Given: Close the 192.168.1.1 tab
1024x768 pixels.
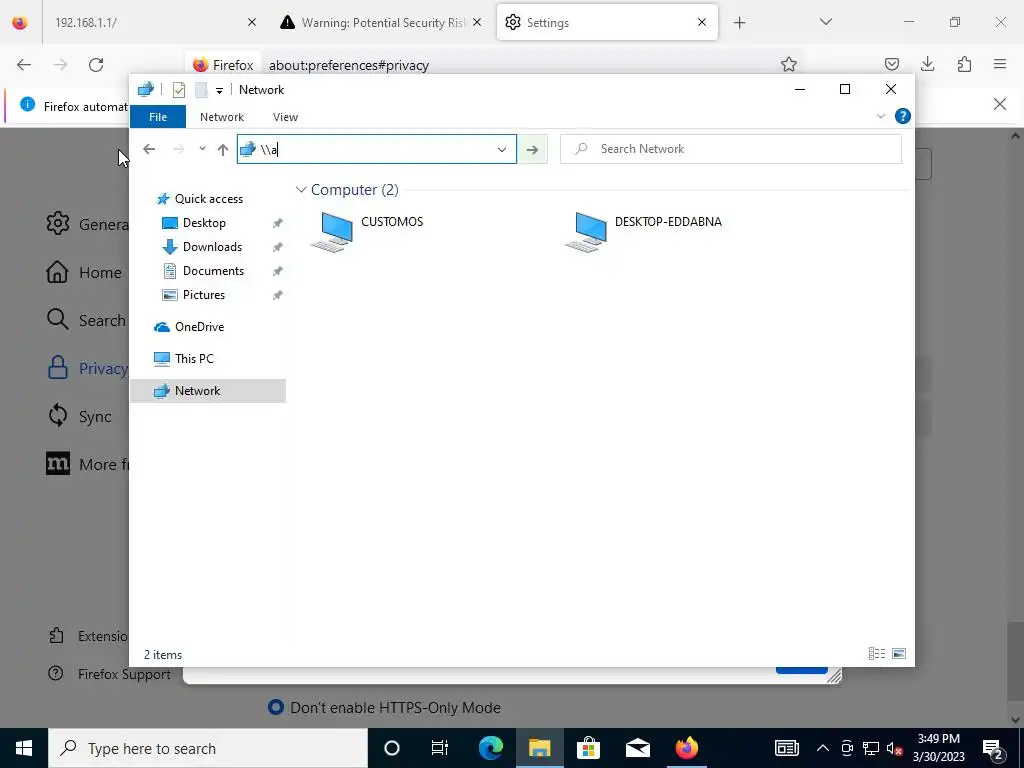Looking at the screenshot, I should (252, 23).
